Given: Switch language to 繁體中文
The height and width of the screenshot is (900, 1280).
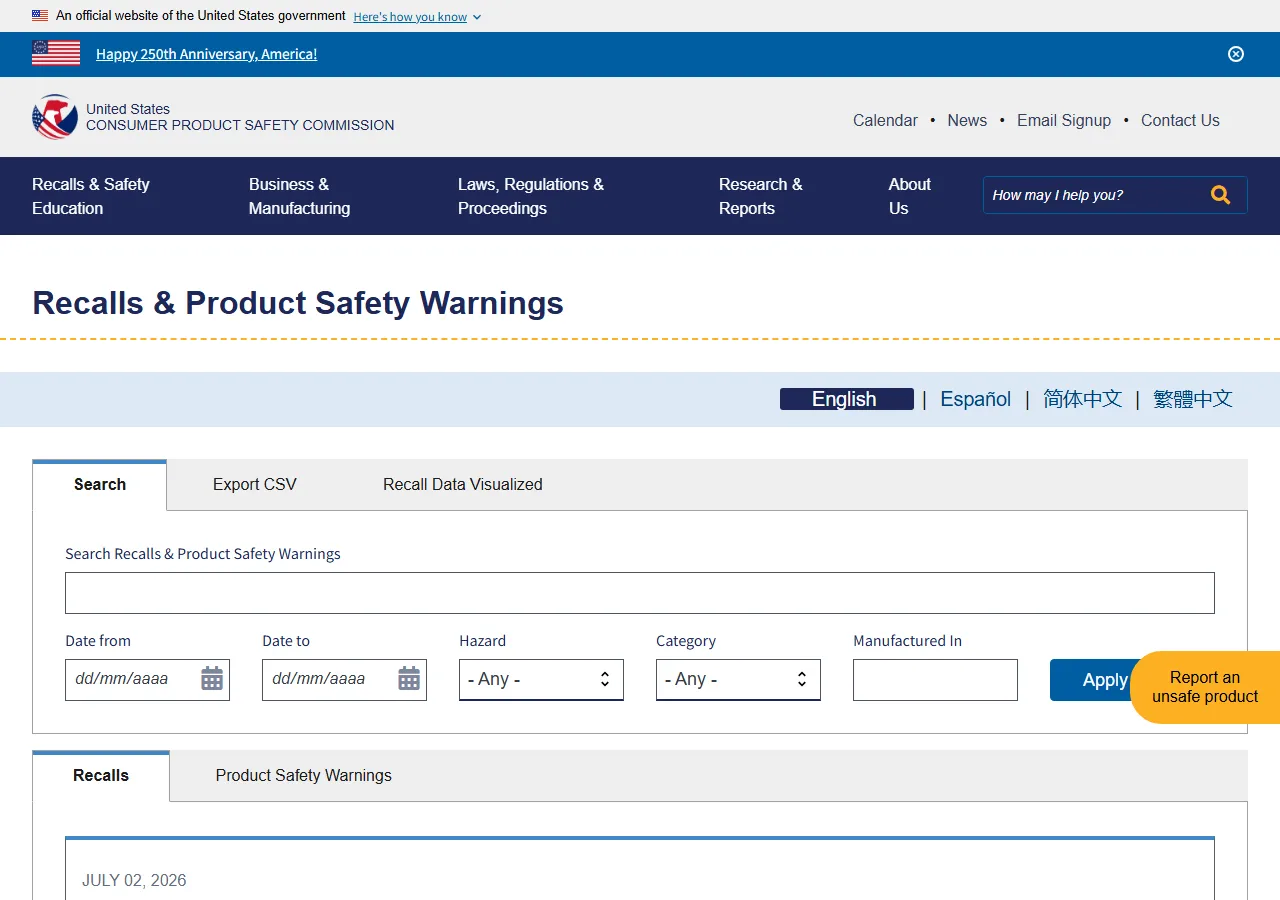Looking at the screenshot, I should pyautogui.click(x=1192, y=399).
